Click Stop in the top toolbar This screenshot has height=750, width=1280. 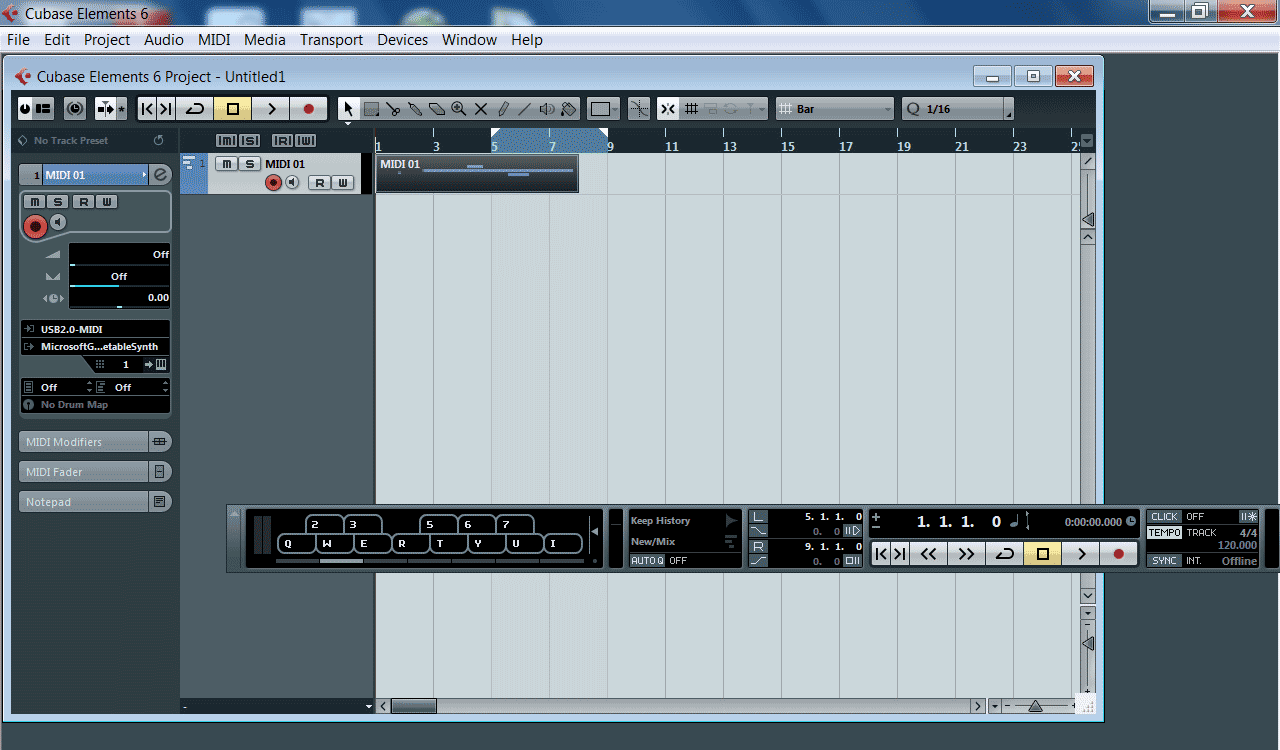pyautogui.click(x=233, y=109)
